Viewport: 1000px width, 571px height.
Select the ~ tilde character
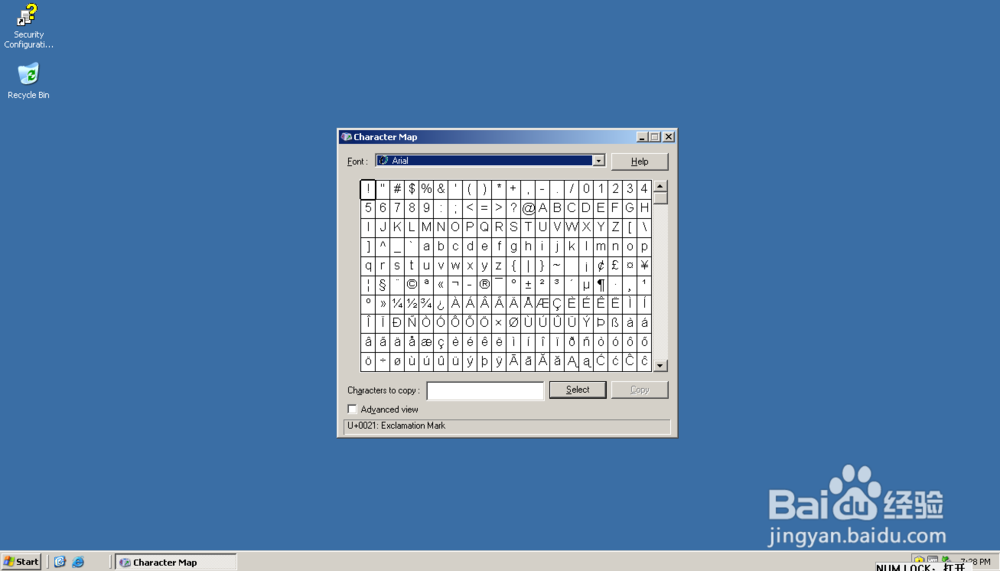point(557,265)
